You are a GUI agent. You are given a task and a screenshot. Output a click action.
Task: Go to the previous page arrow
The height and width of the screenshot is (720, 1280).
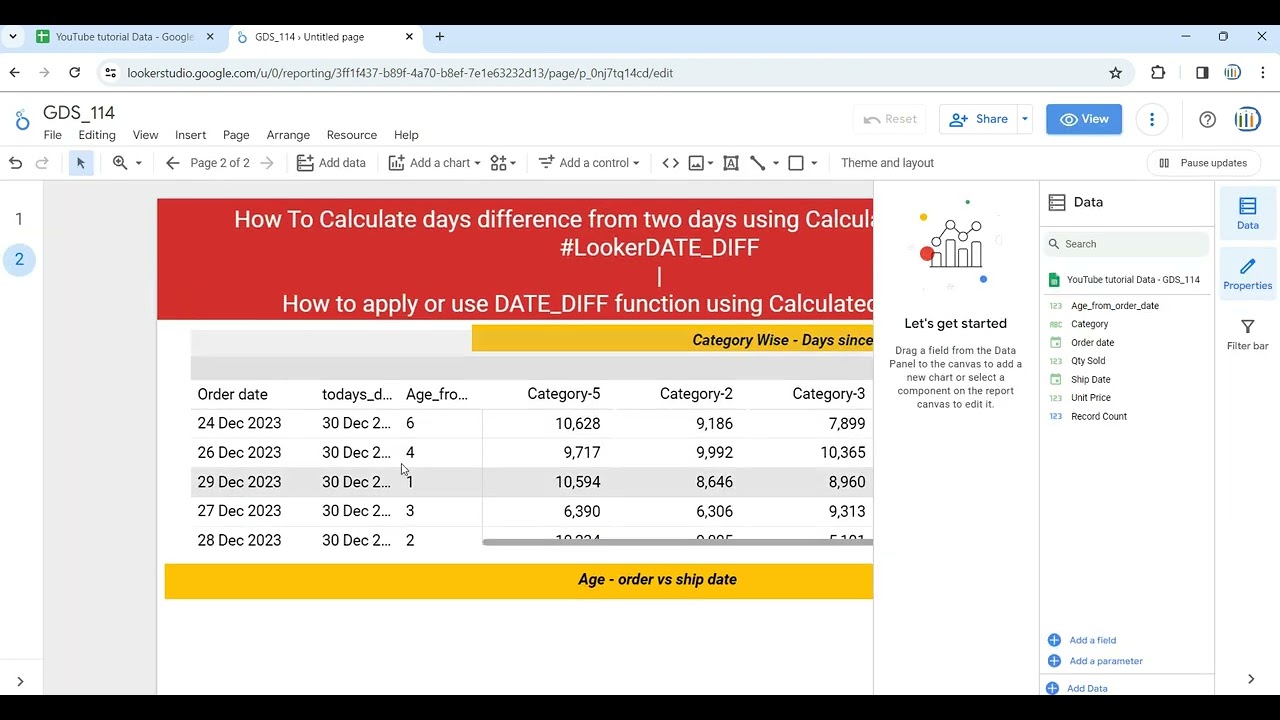pyautogui.click(x=172, y=163)
